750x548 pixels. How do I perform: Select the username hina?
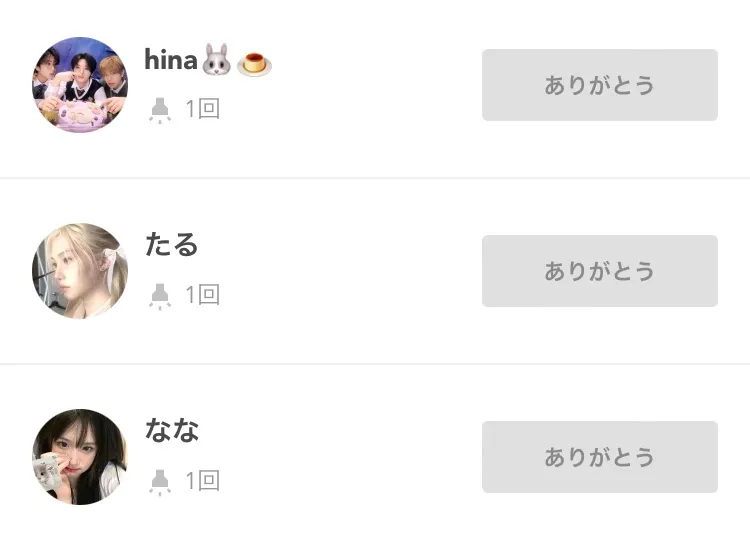click(171, 61)
